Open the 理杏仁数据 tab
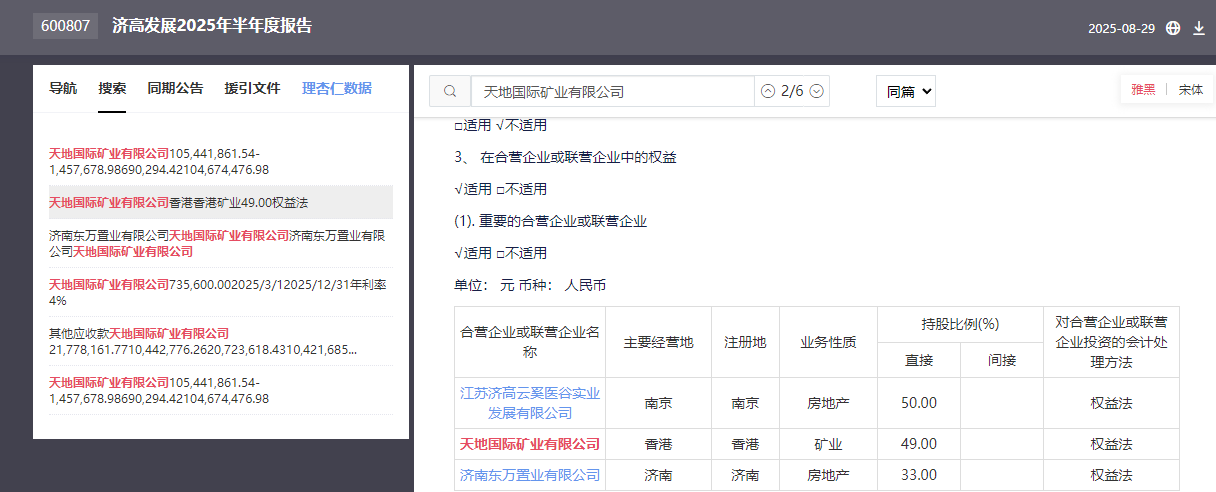 (x=336, y=88)
